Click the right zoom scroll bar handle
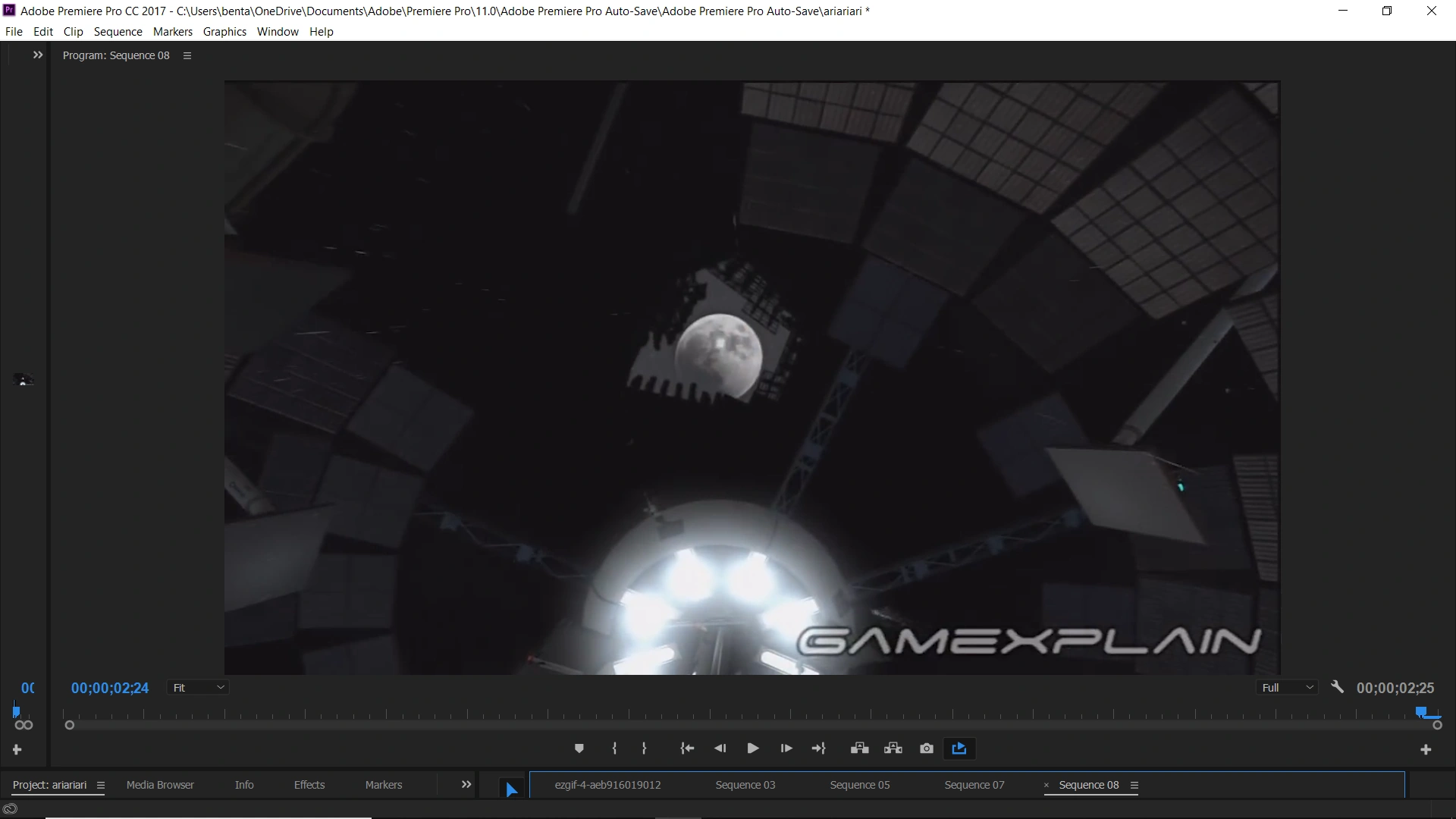 click(x=1437, y=725)
